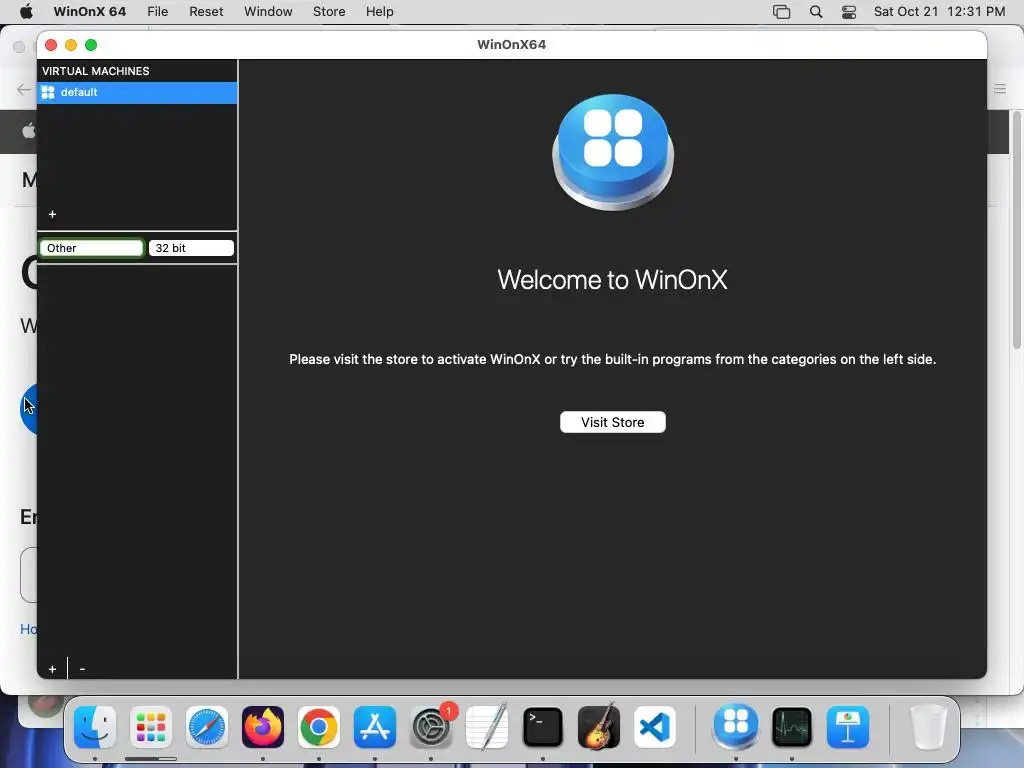Open TextEdit from the Dock
Screen dimensions: 1024x768
pos(487,727)
